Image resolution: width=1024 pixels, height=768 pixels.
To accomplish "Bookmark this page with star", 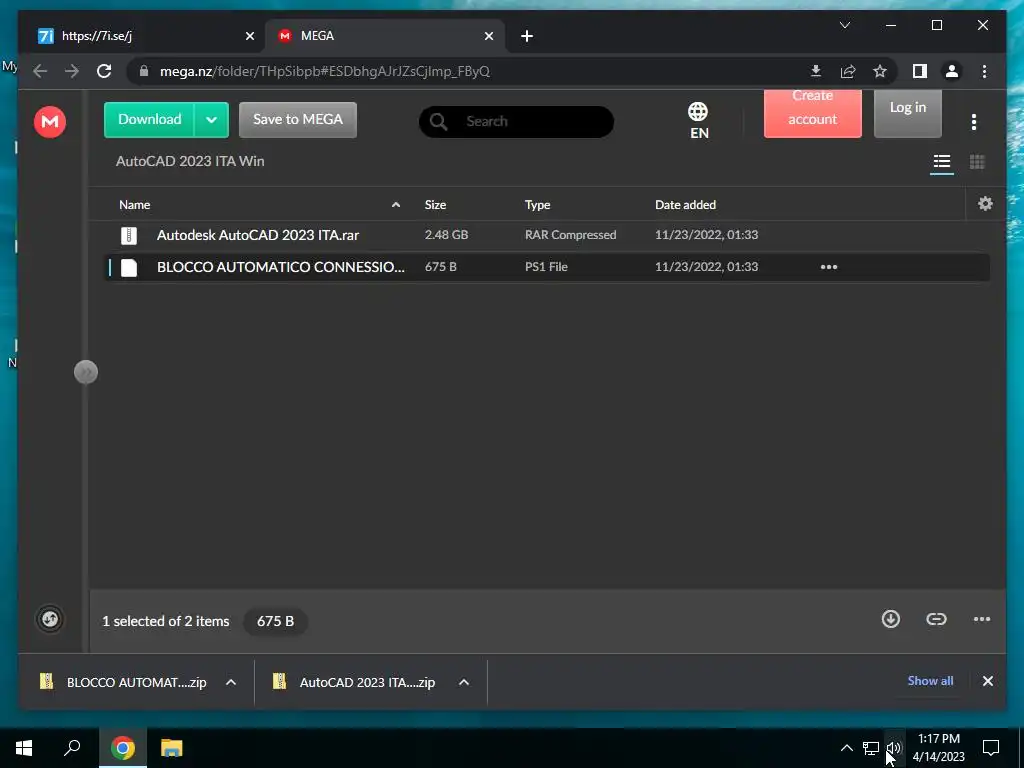I will point(880,71).
